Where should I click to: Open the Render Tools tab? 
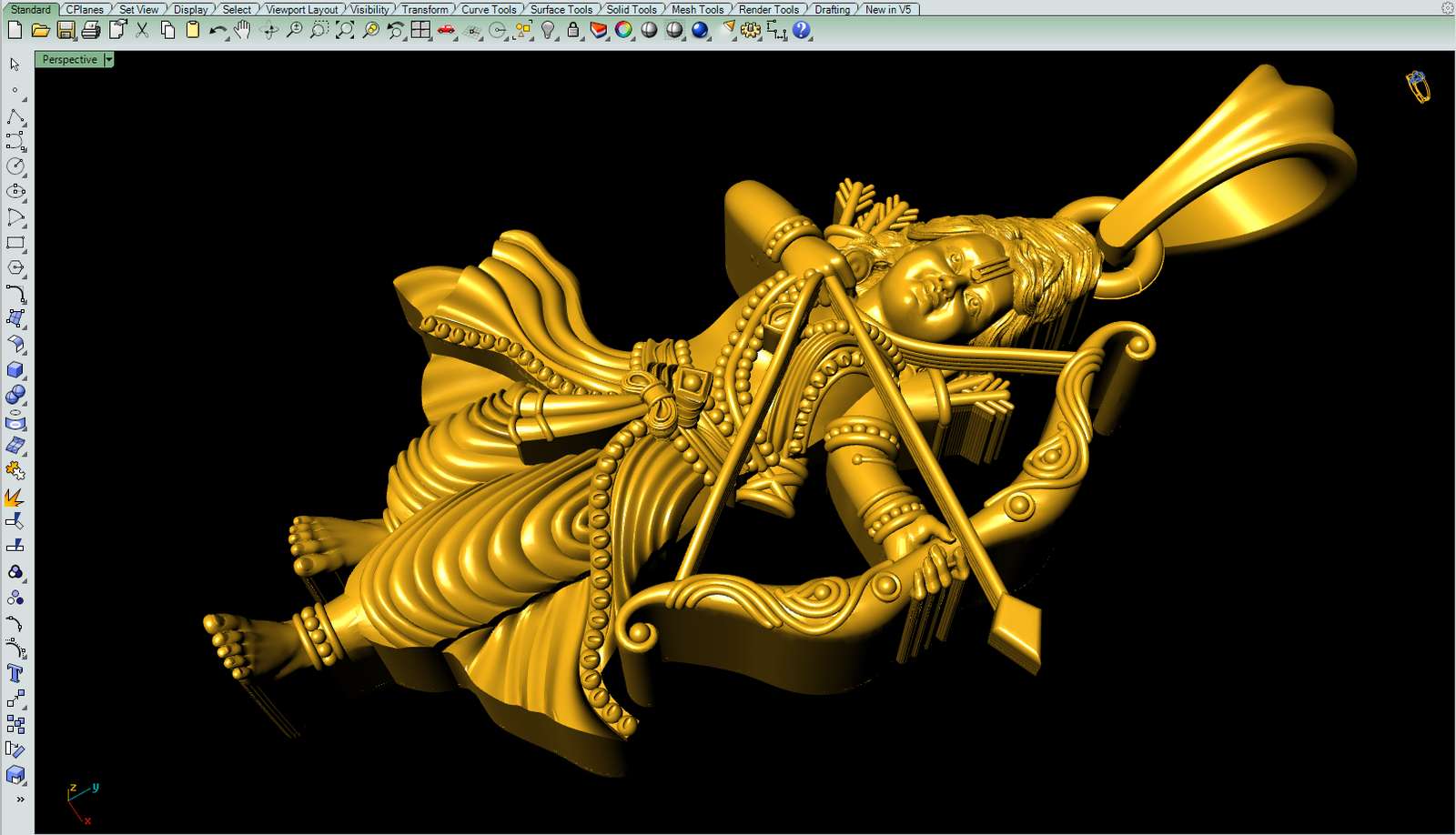click(x=768, y=9)
